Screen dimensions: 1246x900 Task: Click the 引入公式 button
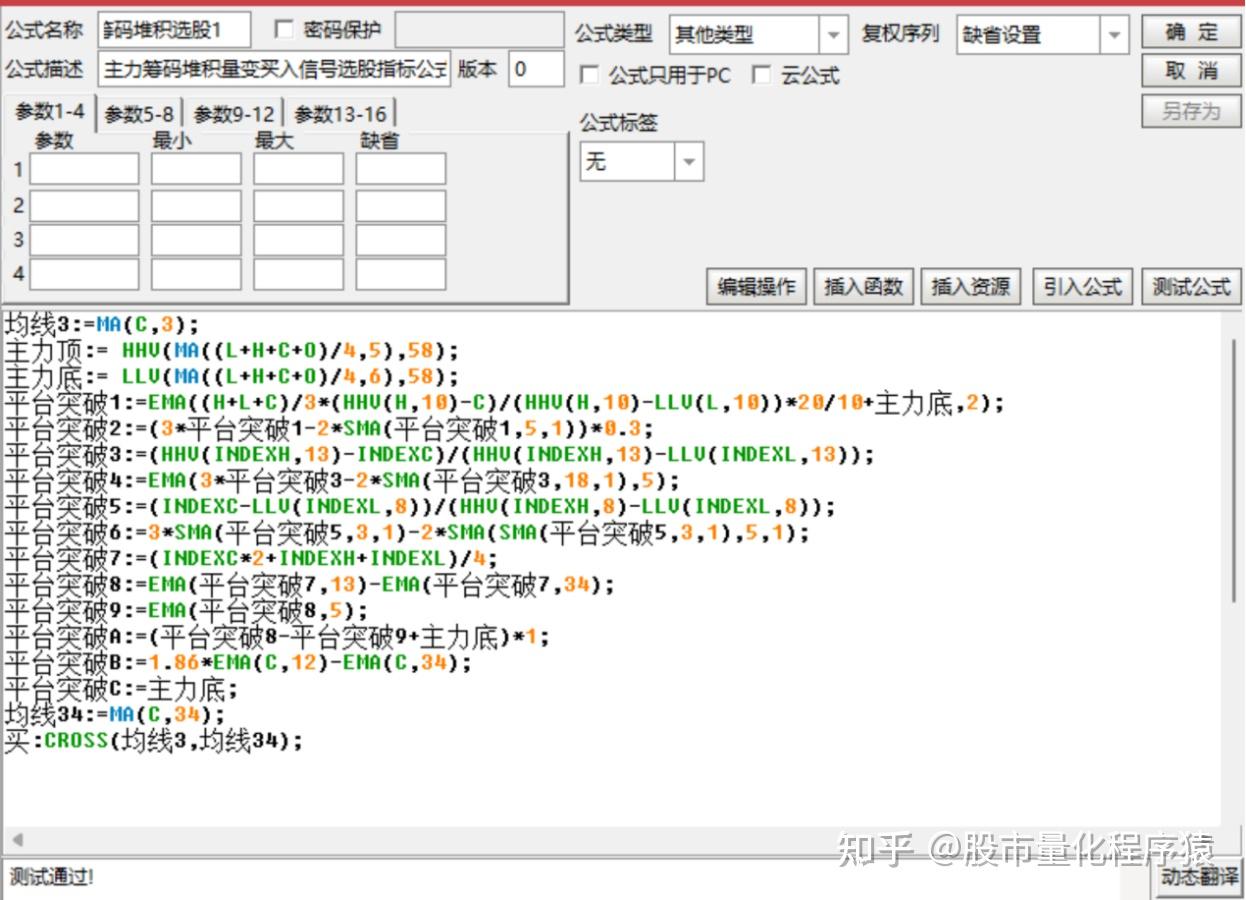pyautogui.click(x=1083, y=287)
